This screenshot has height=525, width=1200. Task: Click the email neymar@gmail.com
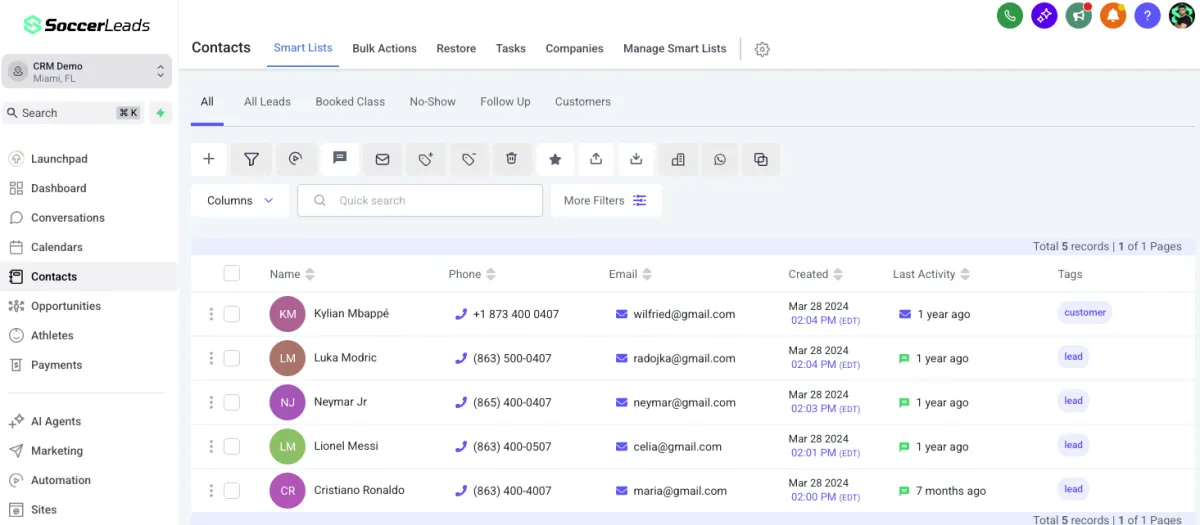click(685, 403)
